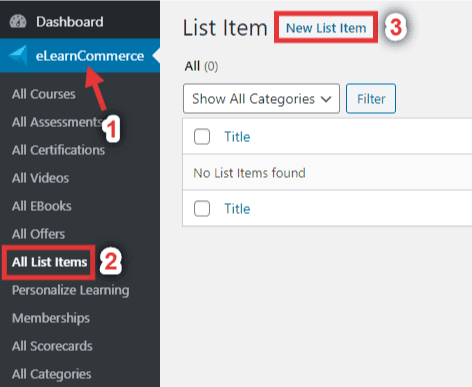Open the All EBooks section
The image size is (472, 387).
[42, 206]
